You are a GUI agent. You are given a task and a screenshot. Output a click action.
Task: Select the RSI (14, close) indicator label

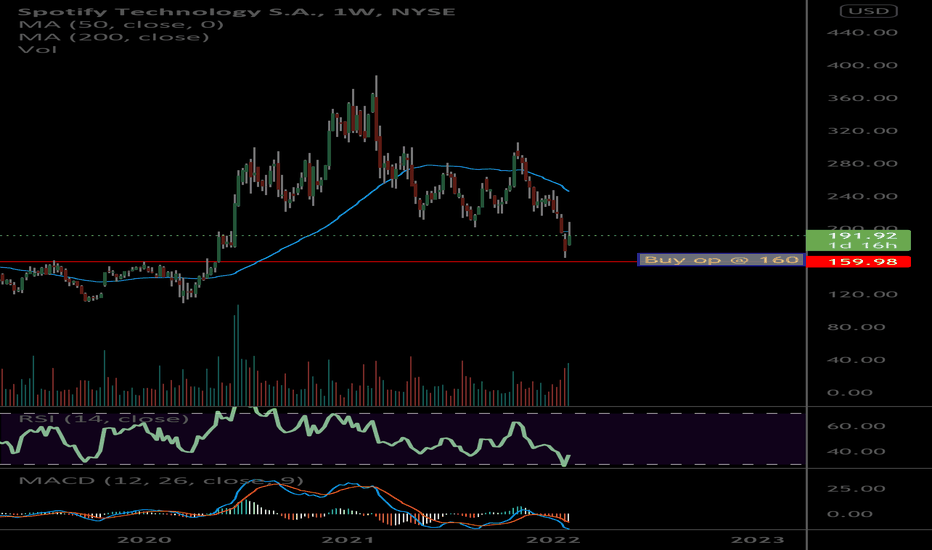(103, 419)
